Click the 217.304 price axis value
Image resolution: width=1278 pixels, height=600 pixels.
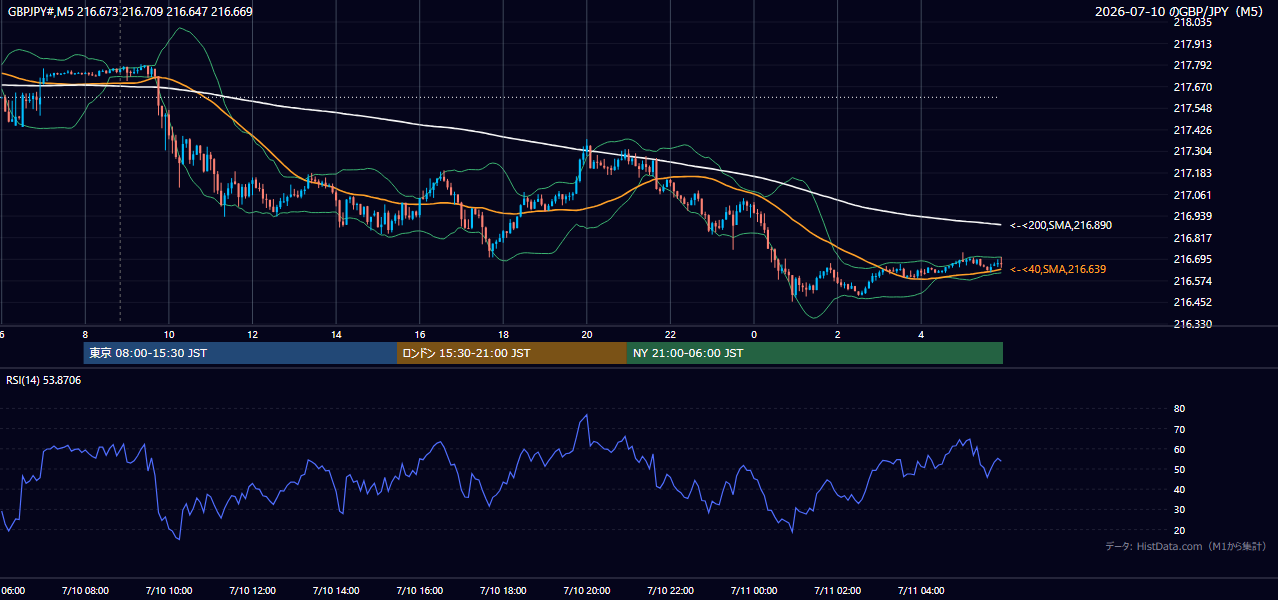[x=1192, y=151]
